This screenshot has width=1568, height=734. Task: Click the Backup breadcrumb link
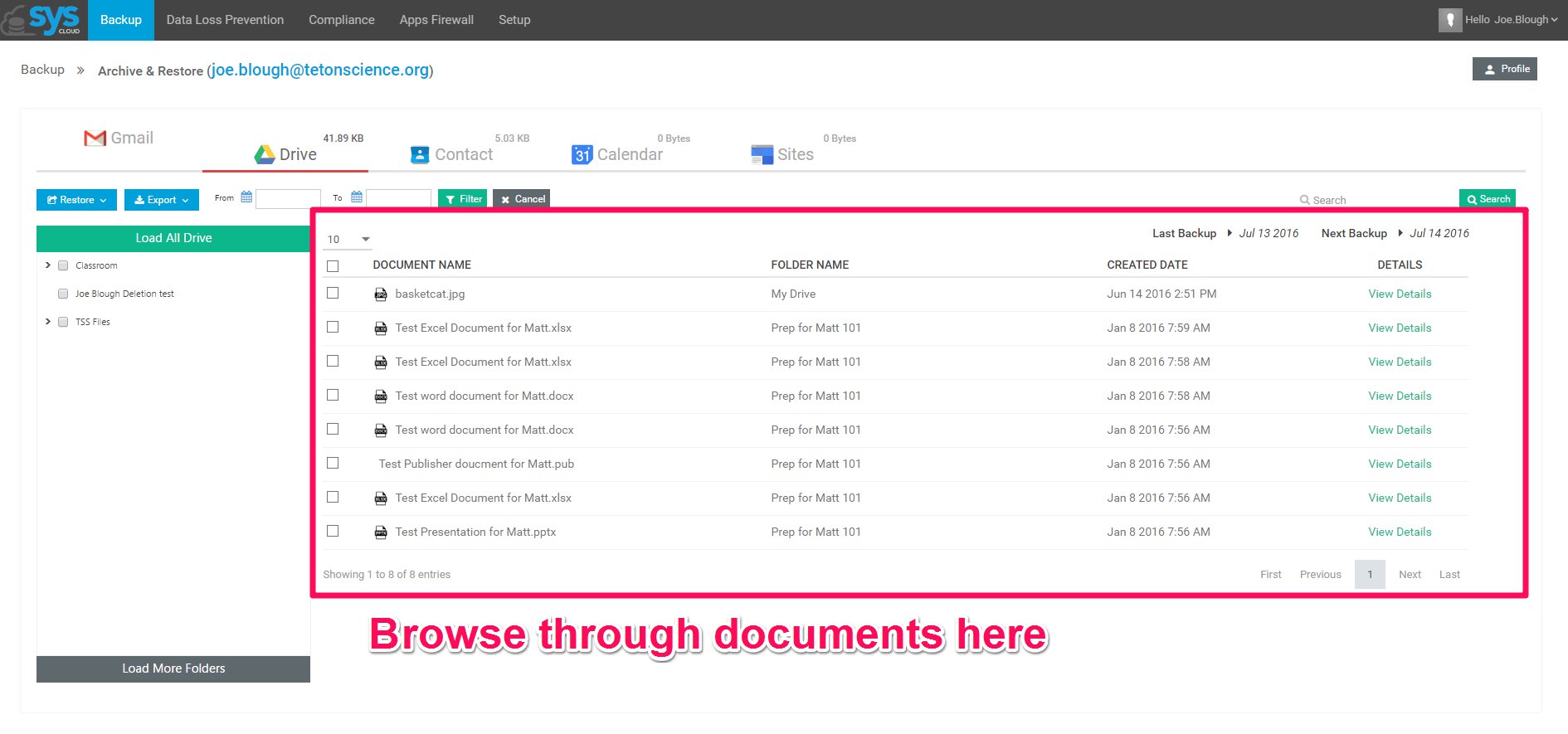42,70
